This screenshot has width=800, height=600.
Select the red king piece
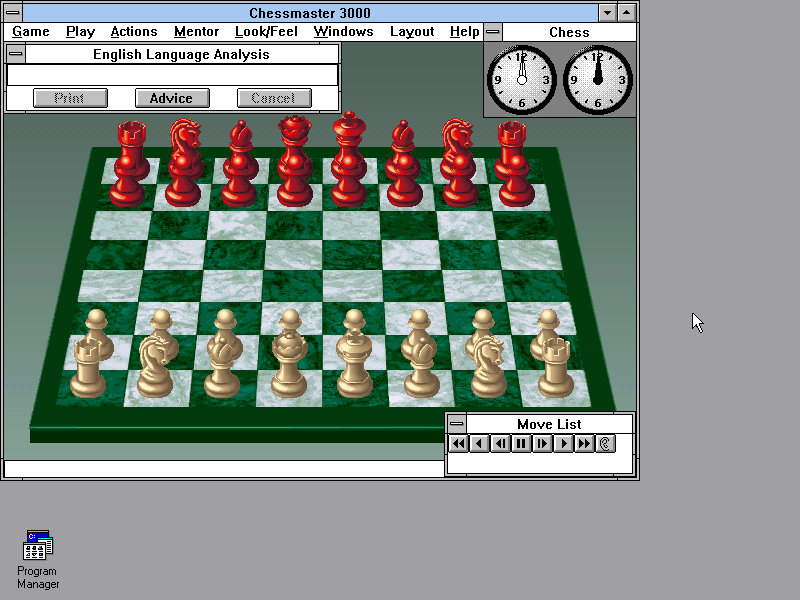pos(349,136)
